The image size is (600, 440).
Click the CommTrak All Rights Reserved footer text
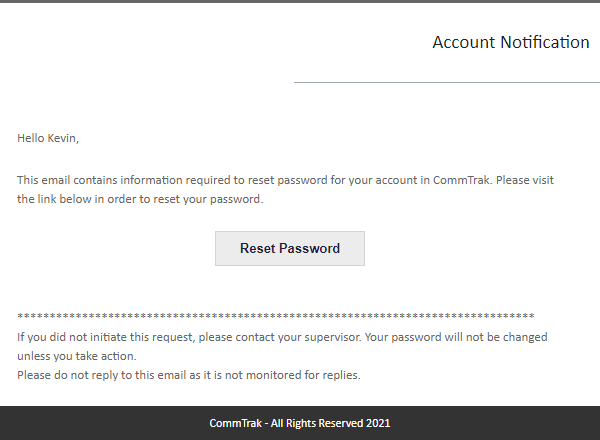tap(300, 423)
